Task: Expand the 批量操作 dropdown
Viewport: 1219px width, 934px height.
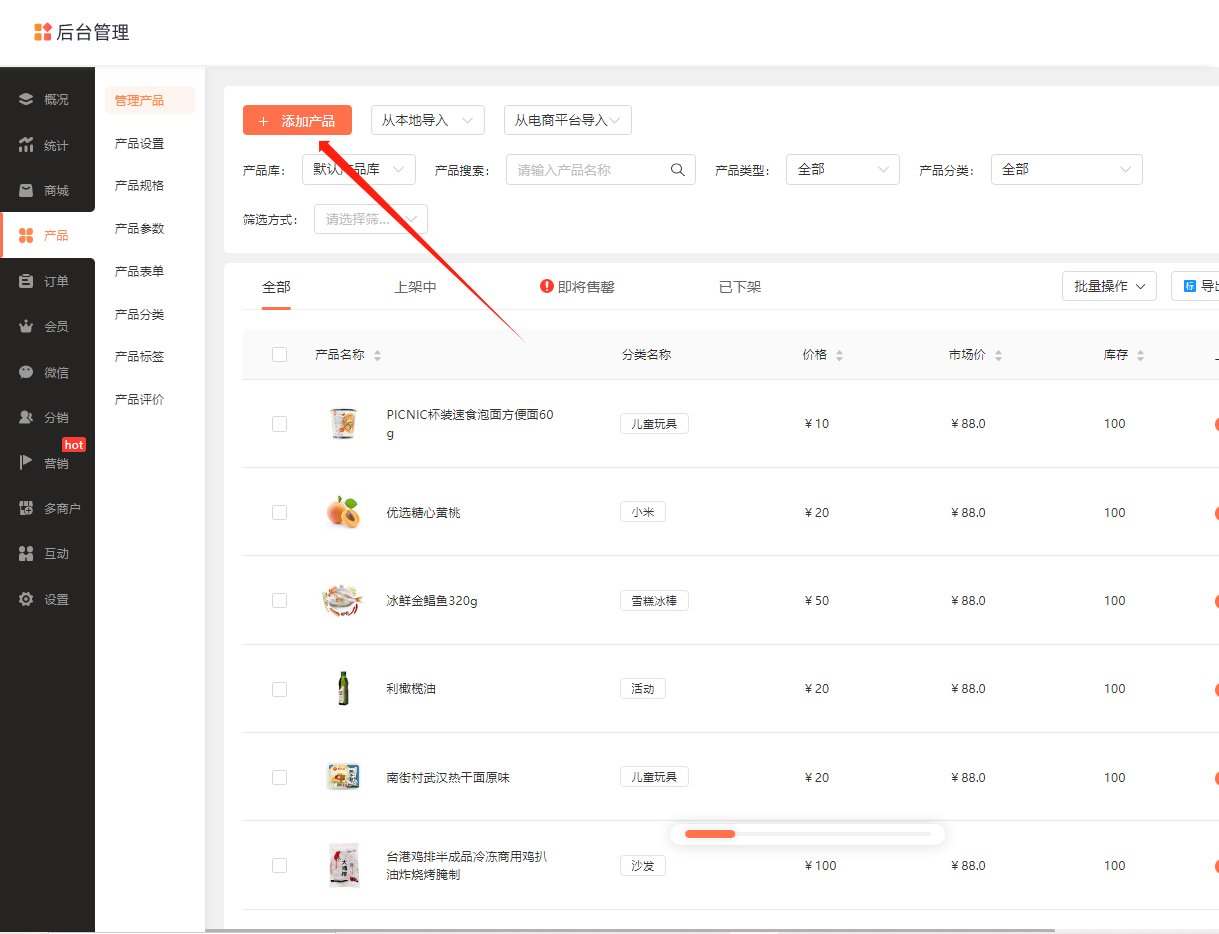Action: tap(1109, 286)
